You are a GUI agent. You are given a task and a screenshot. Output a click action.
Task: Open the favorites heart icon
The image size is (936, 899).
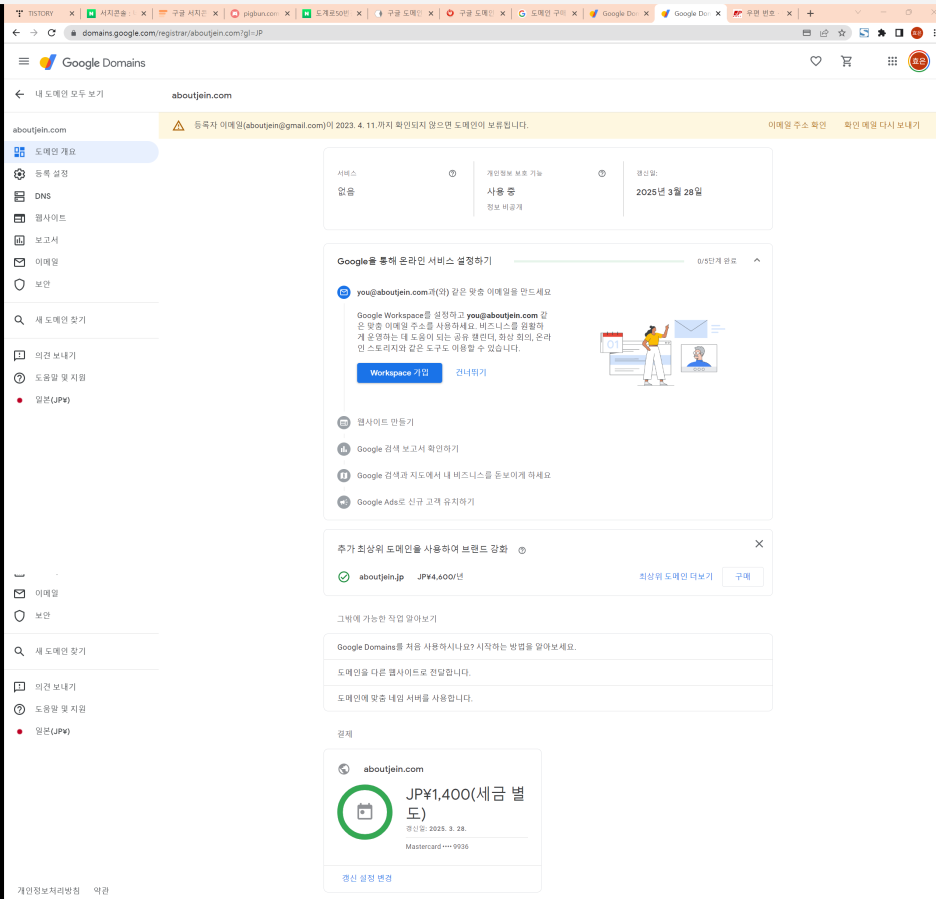(815, 61)
